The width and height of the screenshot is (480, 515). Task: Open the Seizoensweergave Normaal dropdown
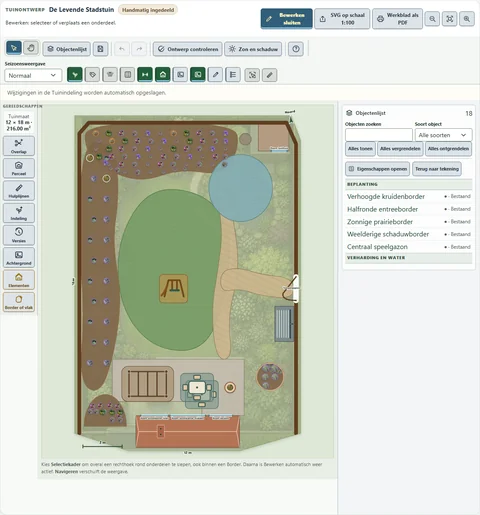click(x=33, y=75)
